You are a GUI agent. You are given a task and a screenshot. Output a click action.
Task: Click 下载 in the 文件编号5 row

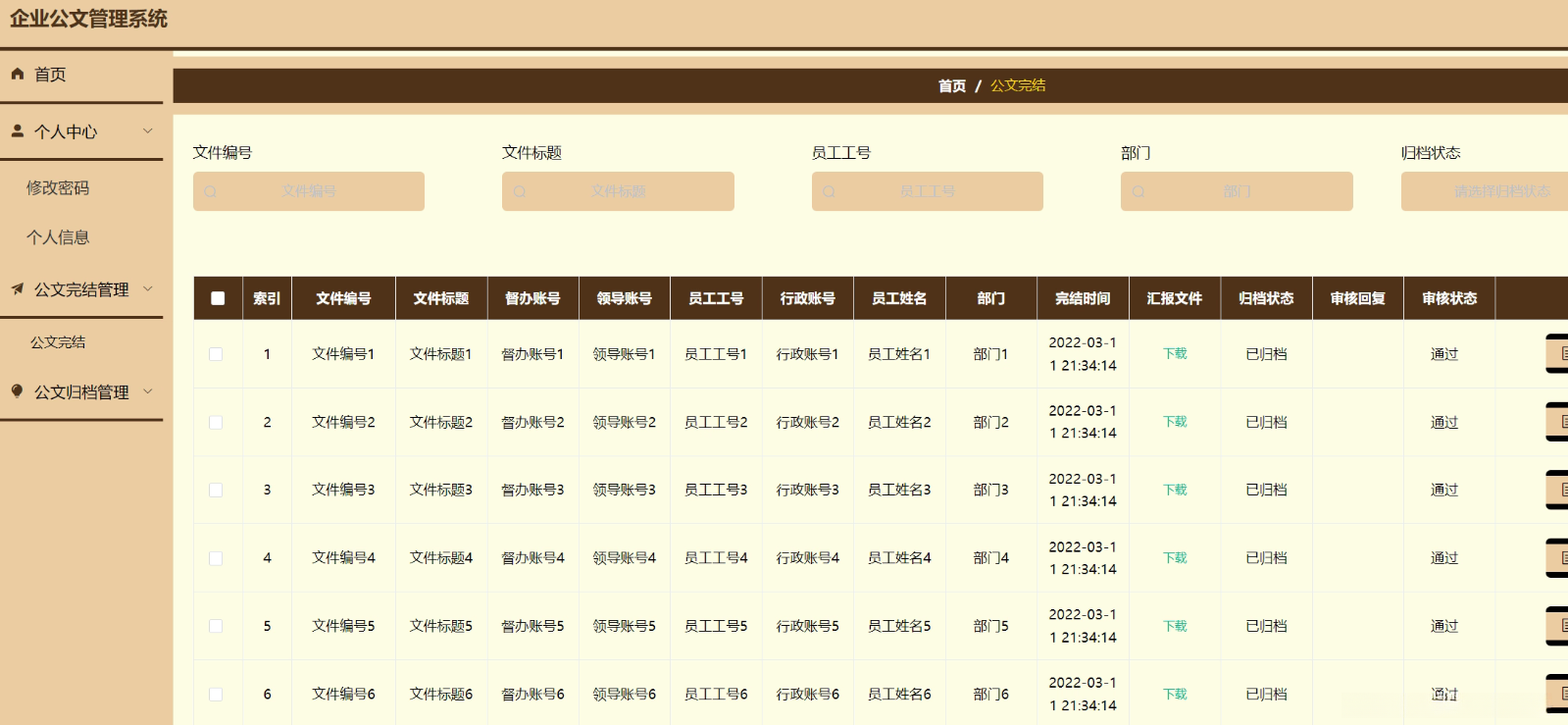[1175, 626]
